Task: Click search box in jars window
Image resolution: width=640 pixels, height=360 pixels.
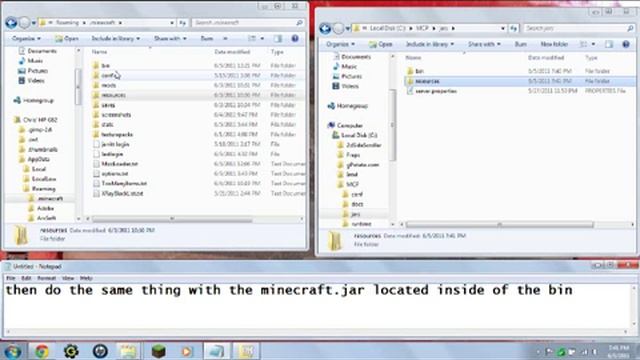Action: (x=579, y=28)
